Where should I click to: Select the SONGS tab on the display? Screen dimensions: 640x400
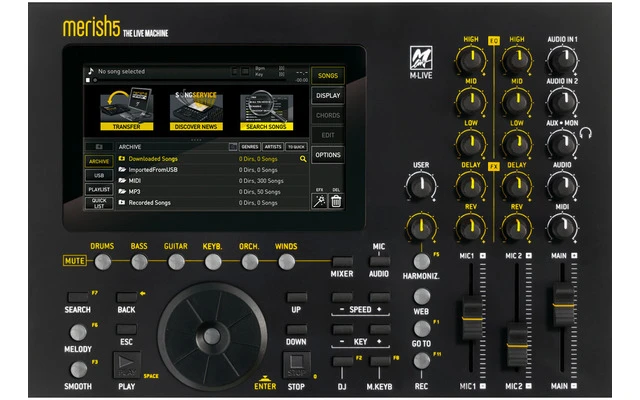(x=328, y=76)
